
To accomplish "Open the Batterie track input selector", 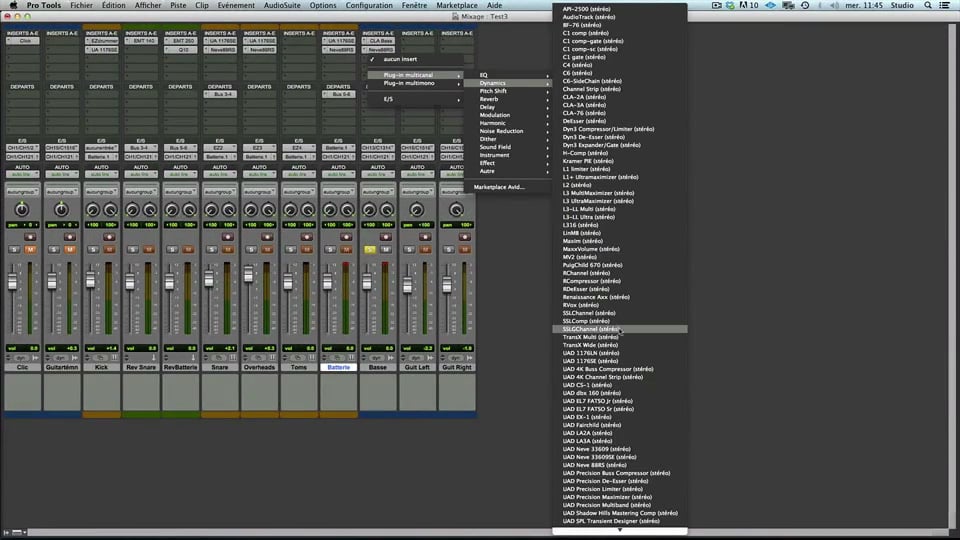I will (x=338, y=148).
